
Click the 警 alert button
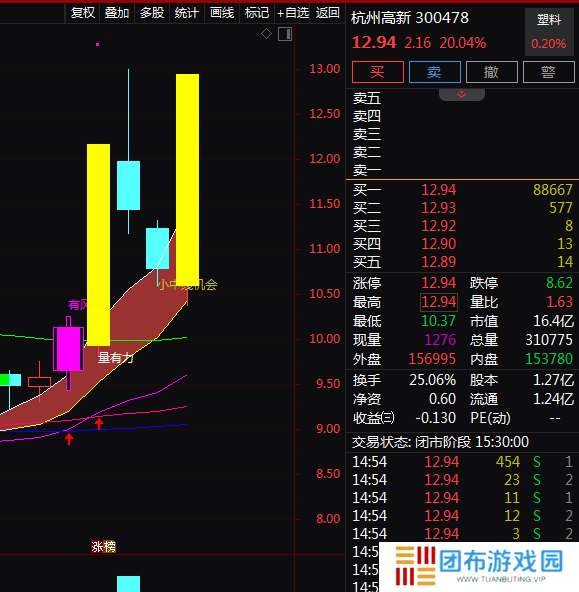[549, 72]
